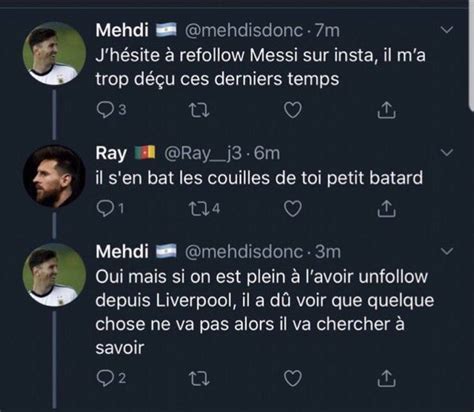Open options chevron on Mehdi's 3m tweet
This screenshot has width=474, height=412.
click(x=447, y=251)
